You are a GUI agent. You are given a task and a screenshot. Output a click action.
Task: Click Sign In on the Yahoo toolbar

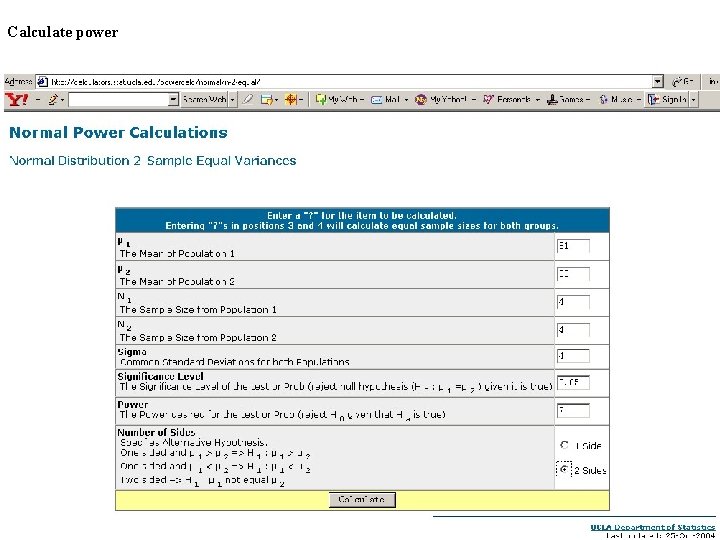point(667,99)
